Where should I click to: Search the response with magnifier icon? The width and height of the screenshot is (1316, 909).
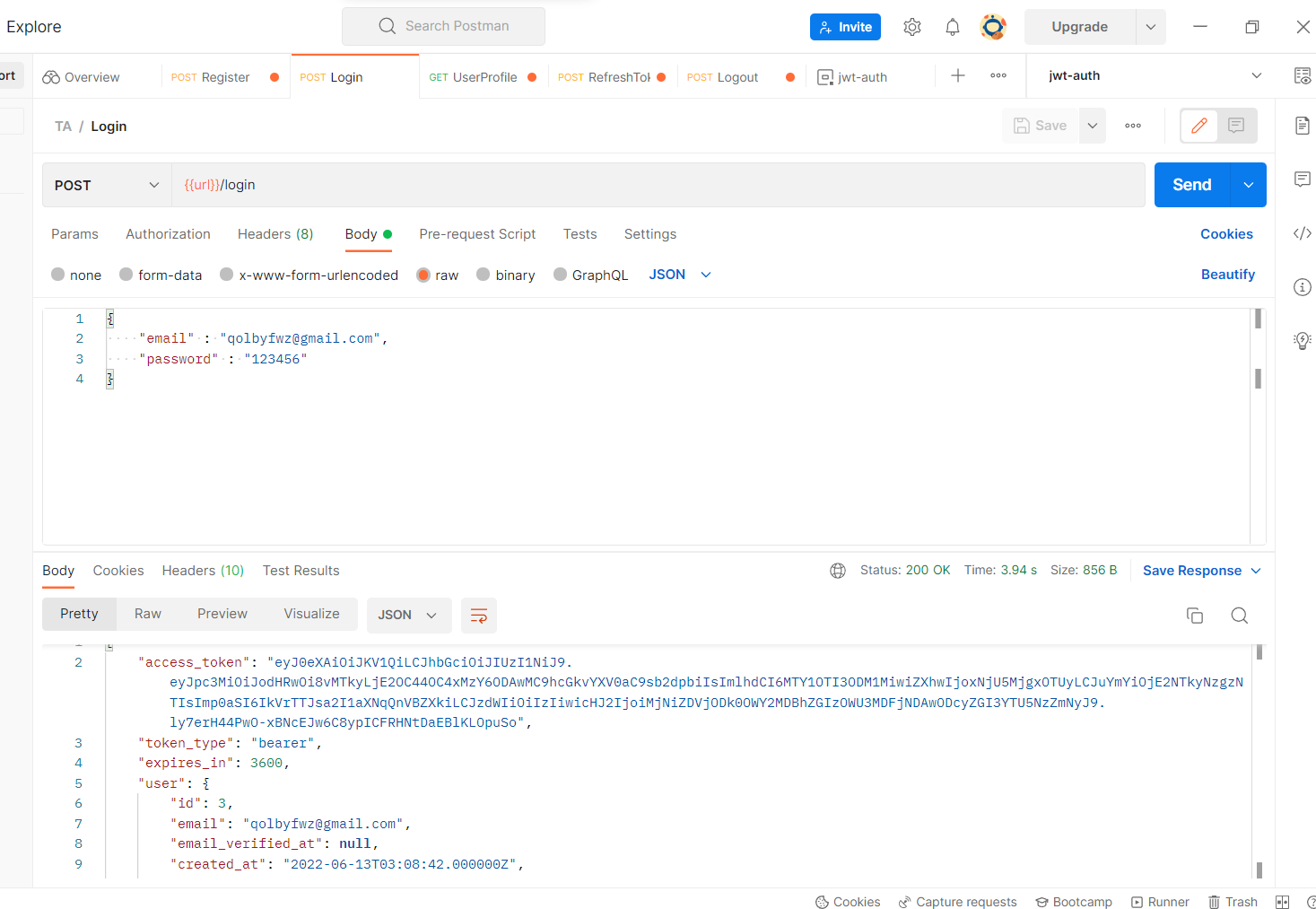(x=1239, y=616)
